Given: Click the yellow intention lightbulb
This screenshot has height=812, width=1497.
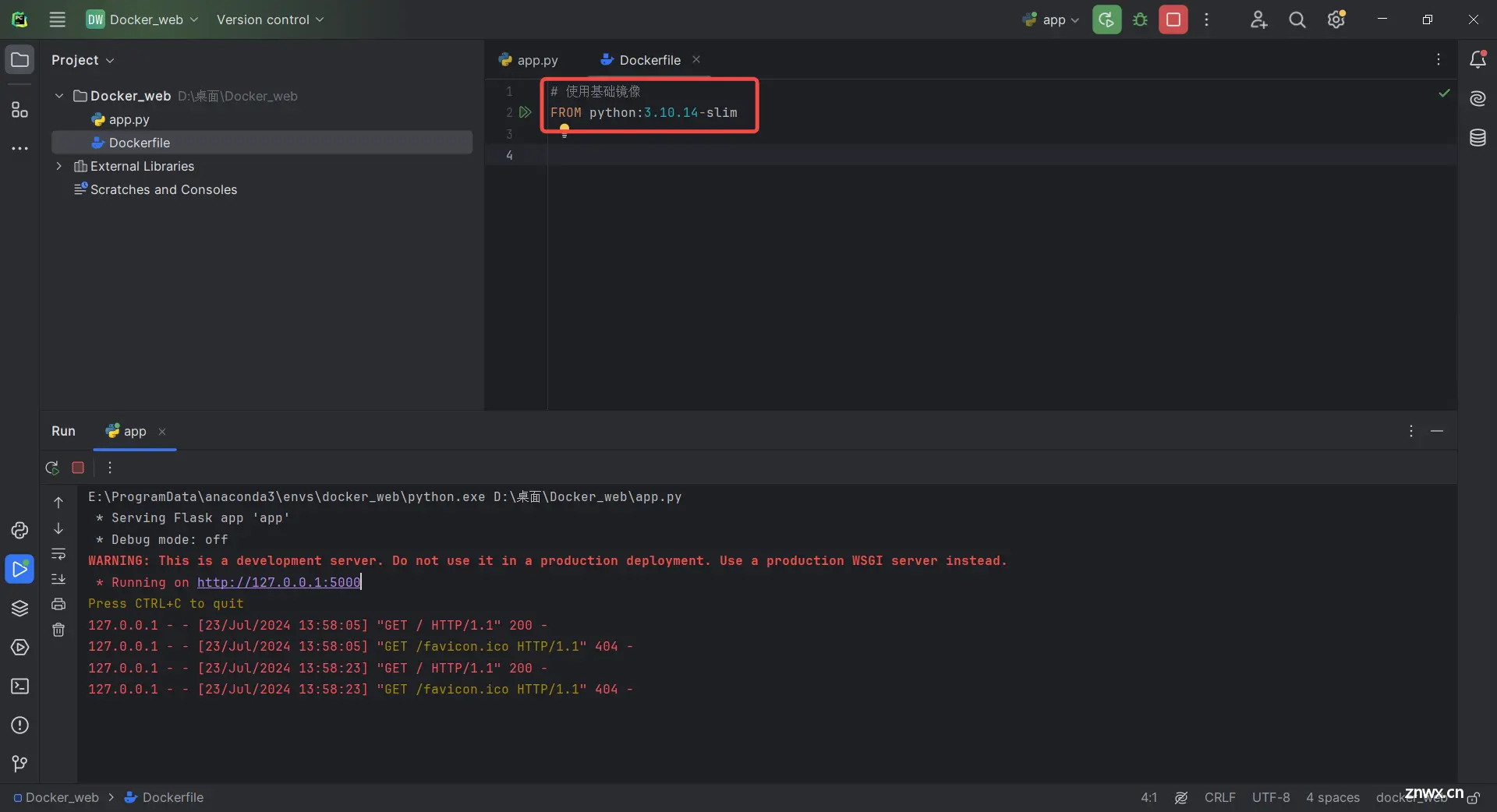Looking at the screenshot, I should [x=564, y=131].
